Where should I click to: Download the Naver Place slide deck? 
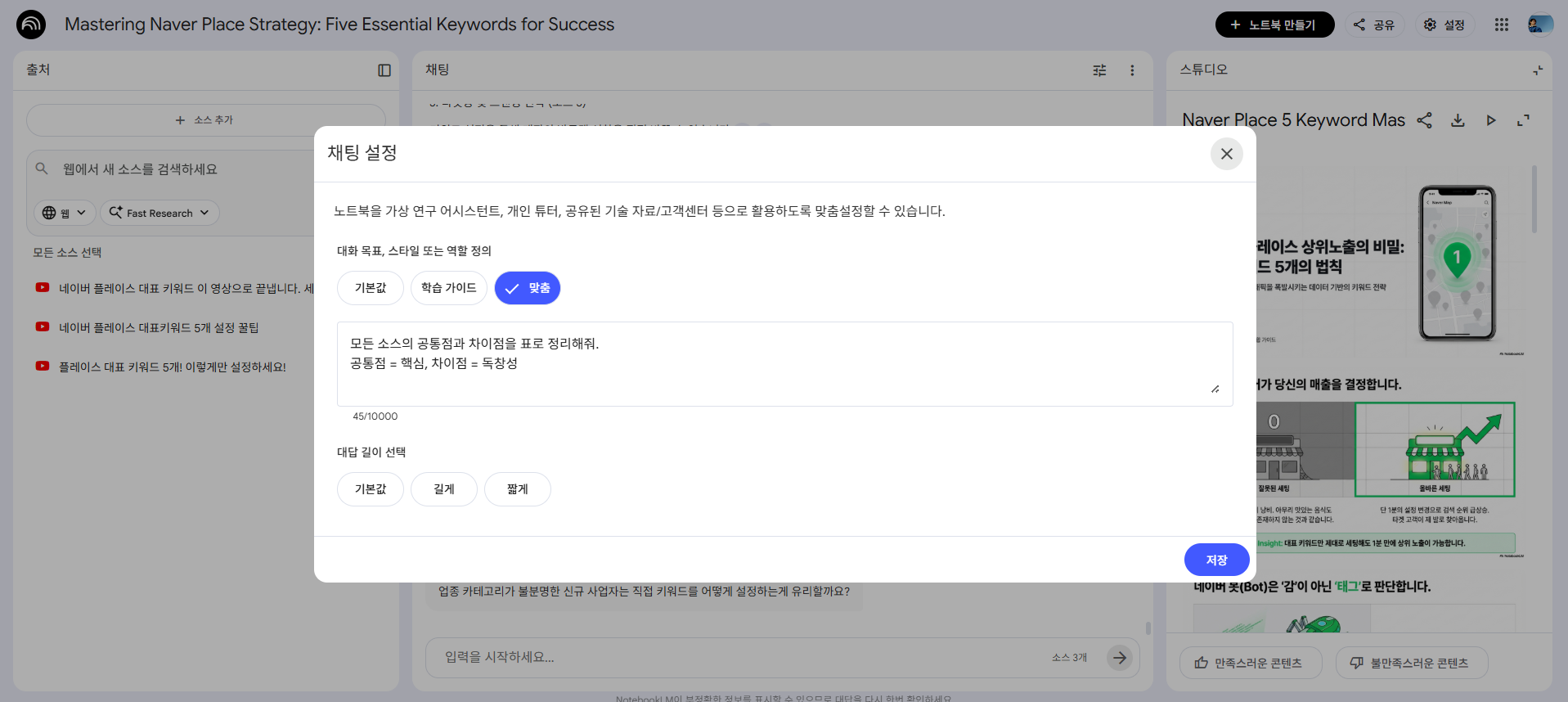click(x=1458, y=120)
